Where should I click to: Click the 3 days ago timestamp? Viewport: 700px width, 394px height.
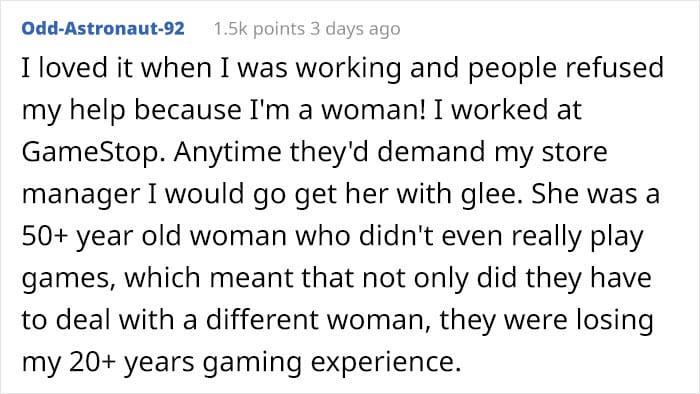pos(355,29)
